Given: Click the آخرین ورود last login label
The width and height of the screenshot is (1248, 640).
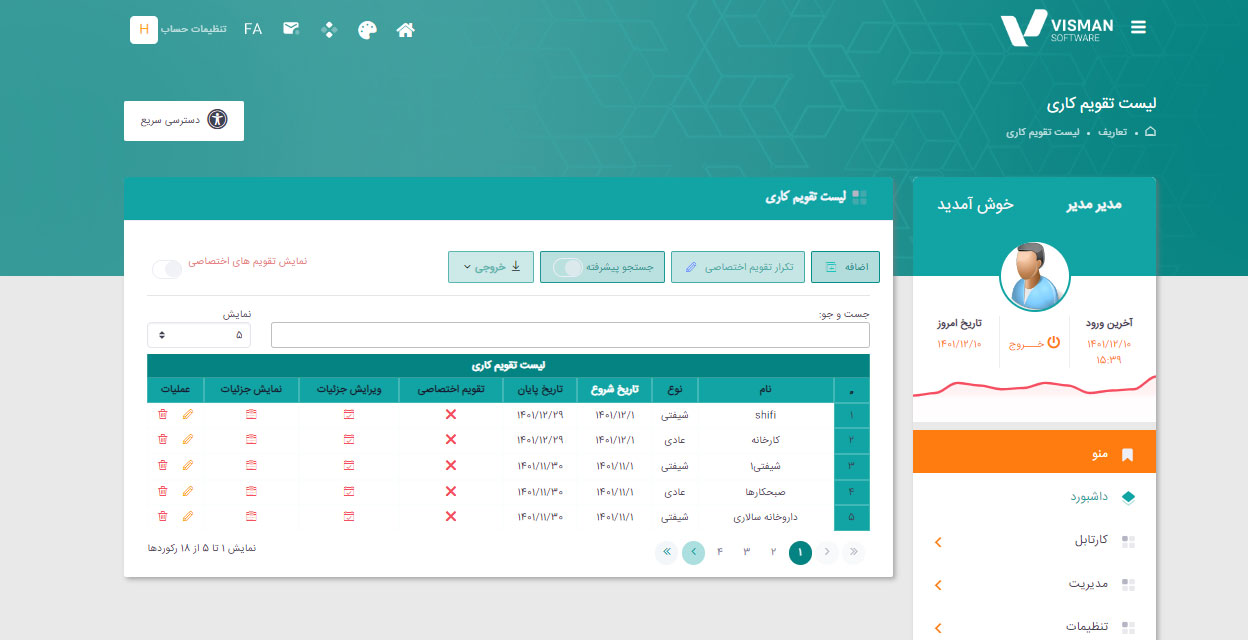Looking at the screenshot, I should (x=1108, y=323).
